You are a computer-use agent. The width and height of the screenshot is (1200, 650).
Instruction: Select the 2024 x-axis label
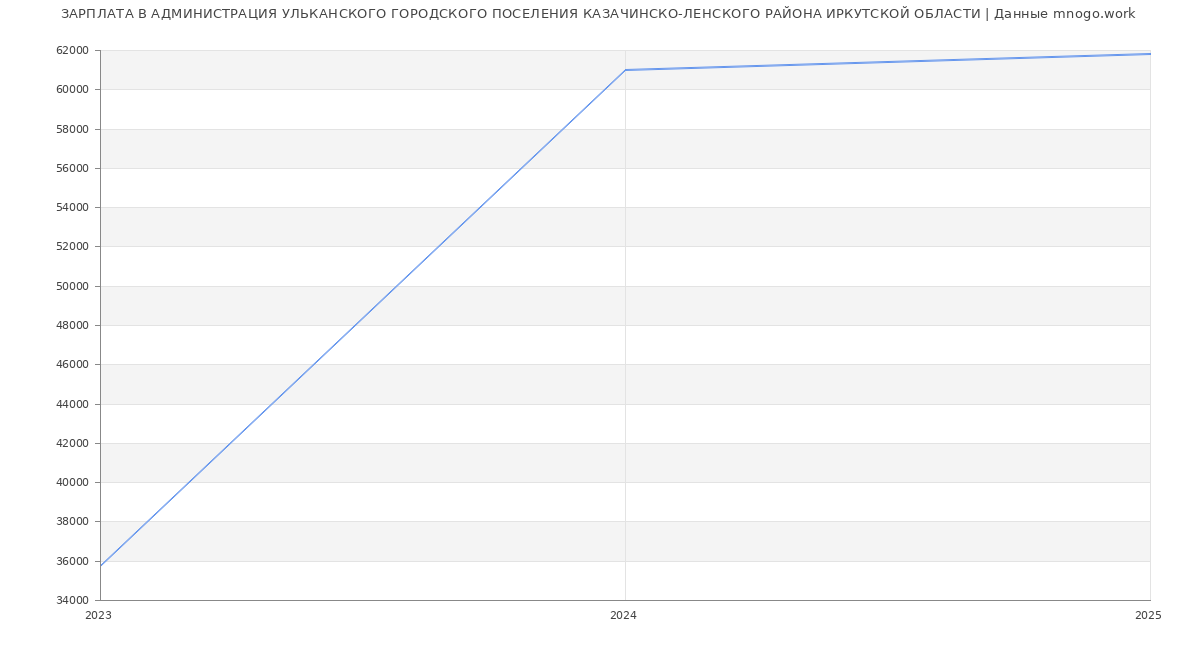tap(623, 616)
